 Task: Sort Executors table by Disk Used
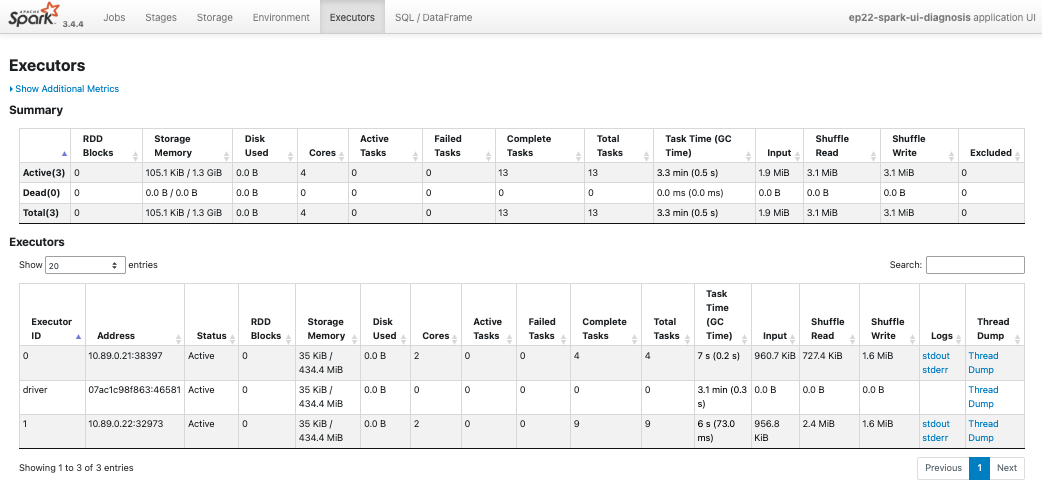click(385, 314)
